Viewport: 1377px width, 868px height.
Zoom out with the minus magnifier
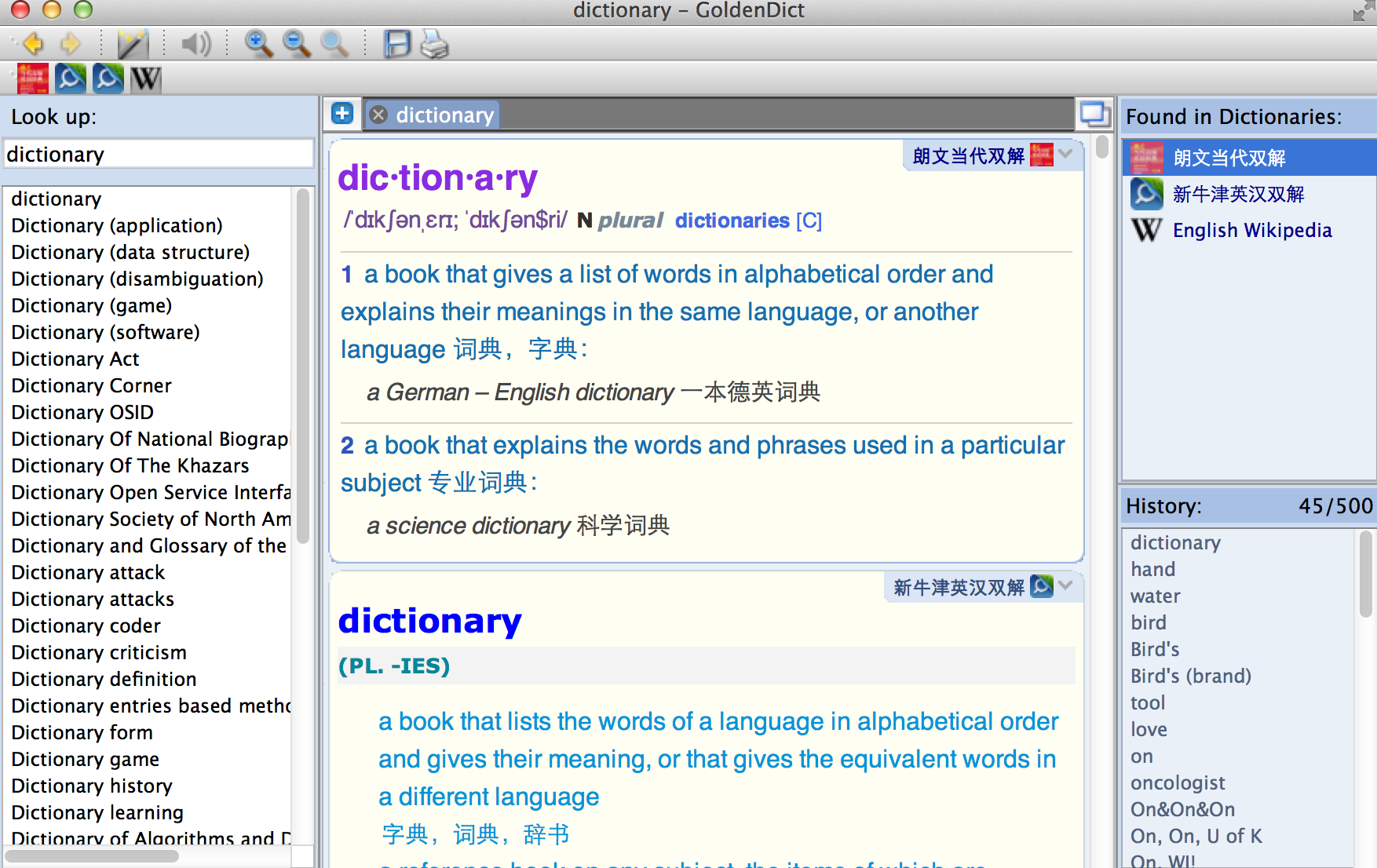pyautogui.click(x=296, y=44)
